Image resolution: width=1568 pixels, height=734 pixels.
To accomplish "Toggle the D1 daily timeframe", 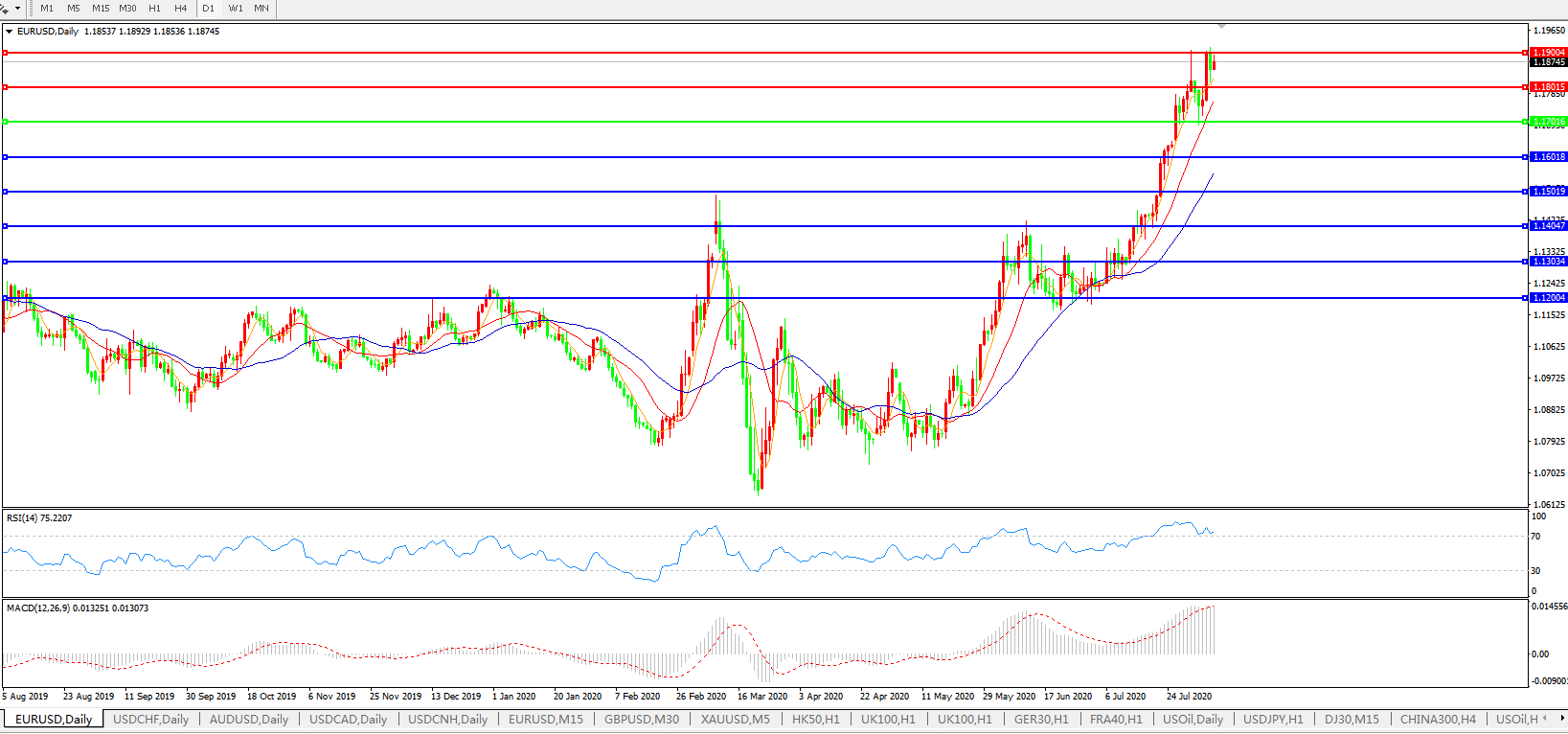I will click(x=209, y=9).
